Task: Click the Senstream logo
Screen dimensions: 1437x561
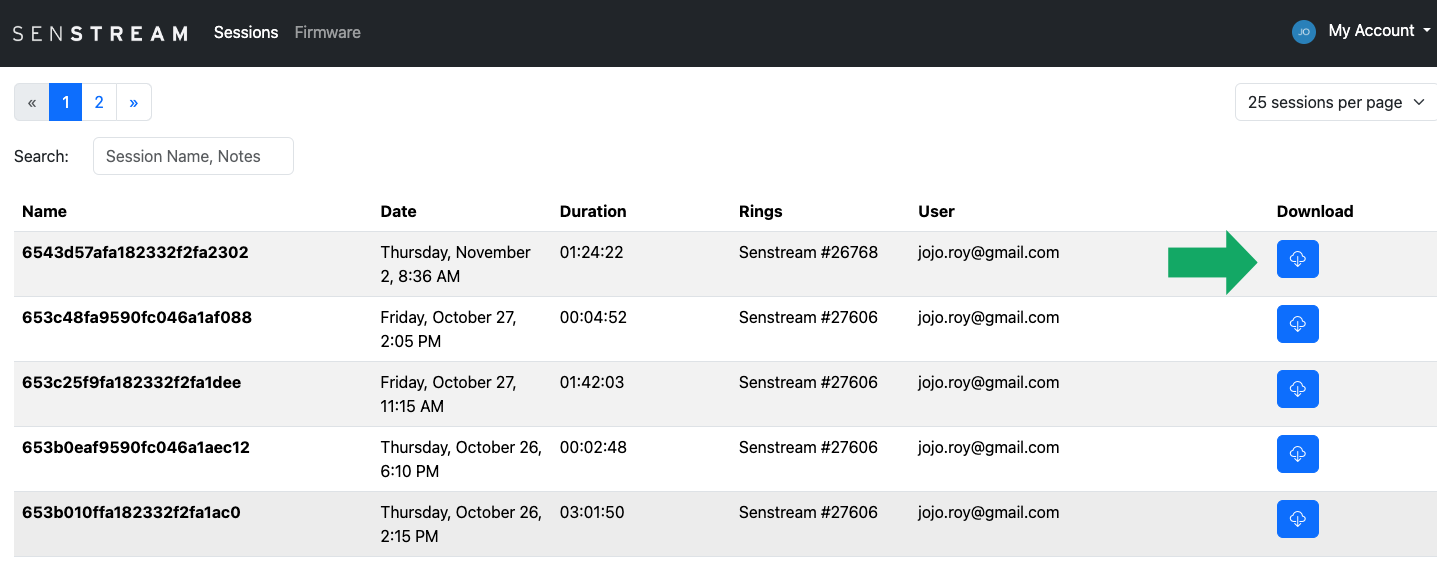Action: (x=100, y=33)
